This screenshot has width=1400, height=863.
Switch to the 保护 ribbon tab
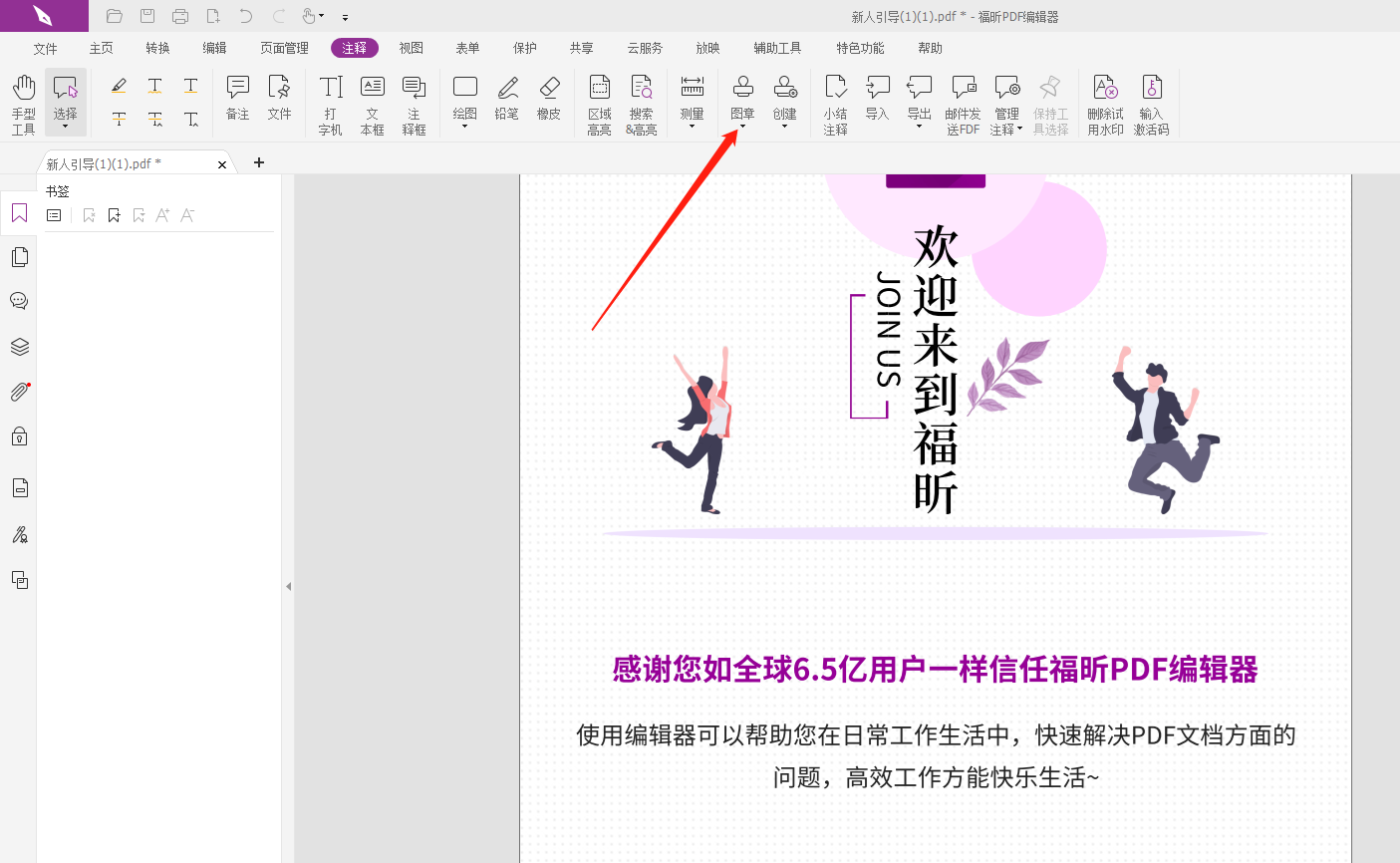pyautogui.click(x=524, y=47)
